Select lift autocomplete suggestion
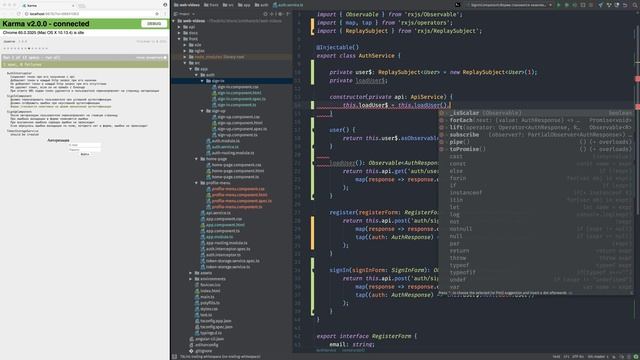This screenshot has height=360, width=640. tap(536, 127)
